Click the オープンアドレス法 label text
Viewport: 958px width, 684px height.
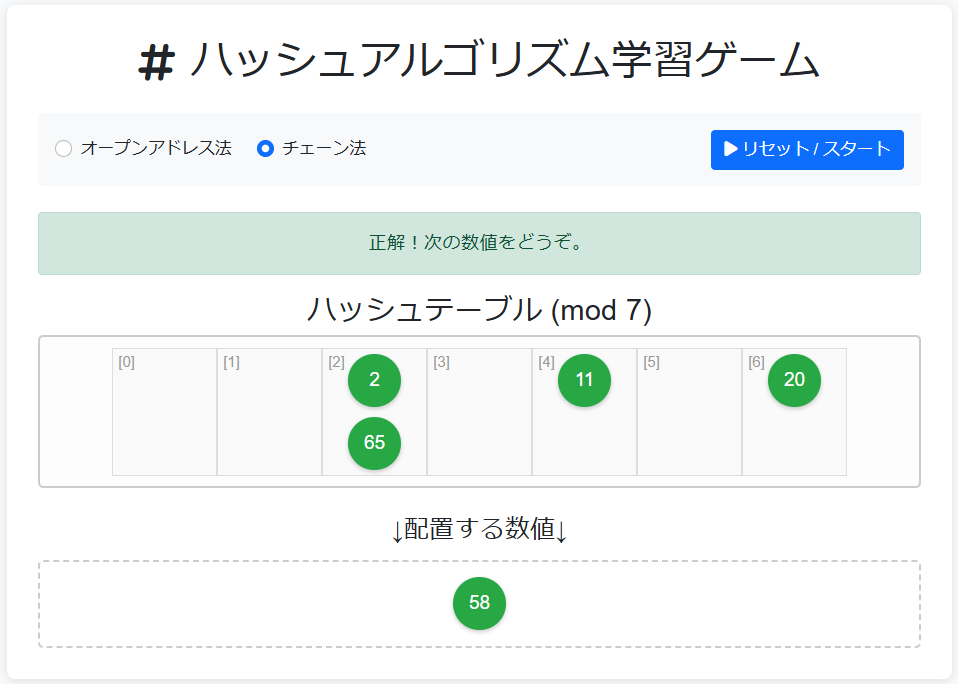point(156,149)
